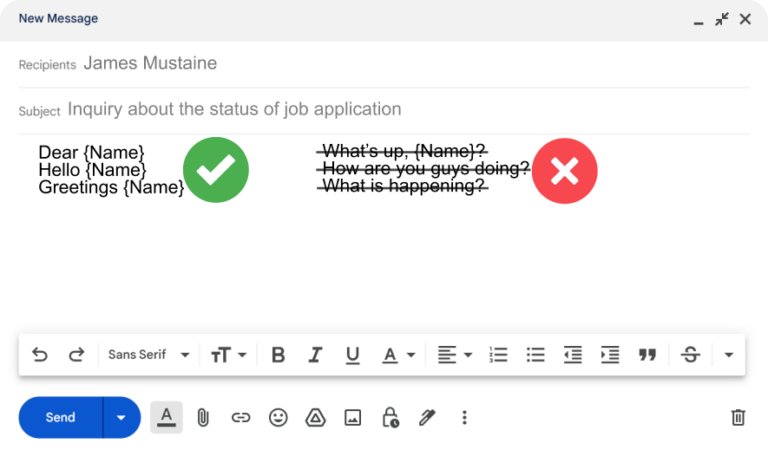This screenshot has width=768, height=450.
Task: Open the emoji picker
Action: (x=278, y=418)
